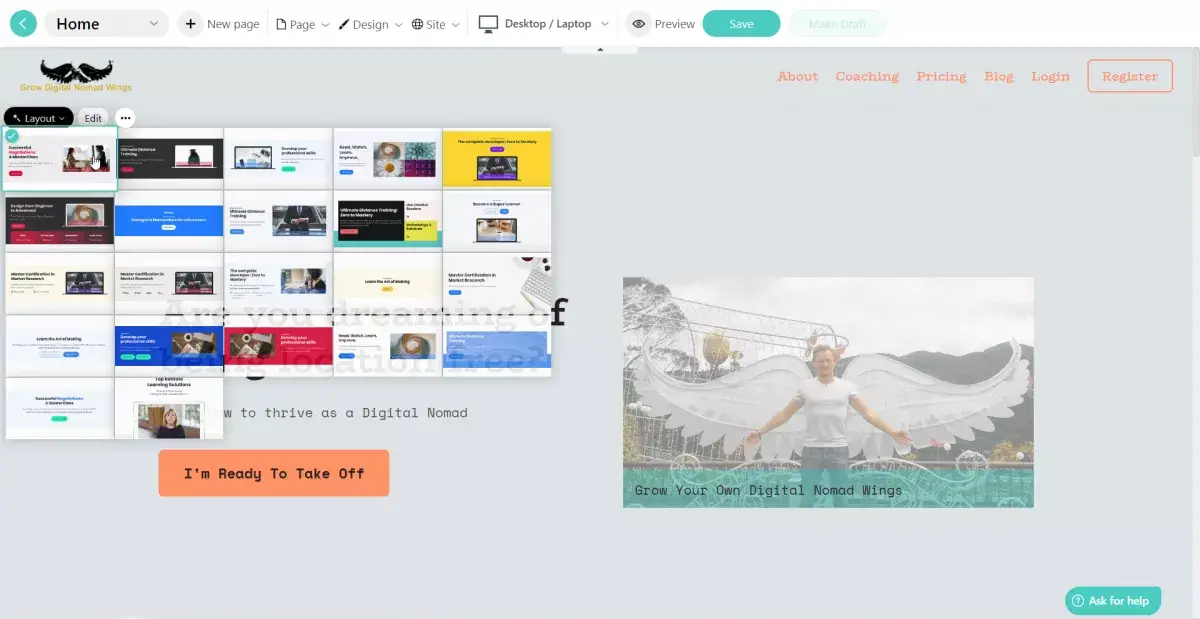
Task: Click the Register button in the header
Action: (1130, 76)
